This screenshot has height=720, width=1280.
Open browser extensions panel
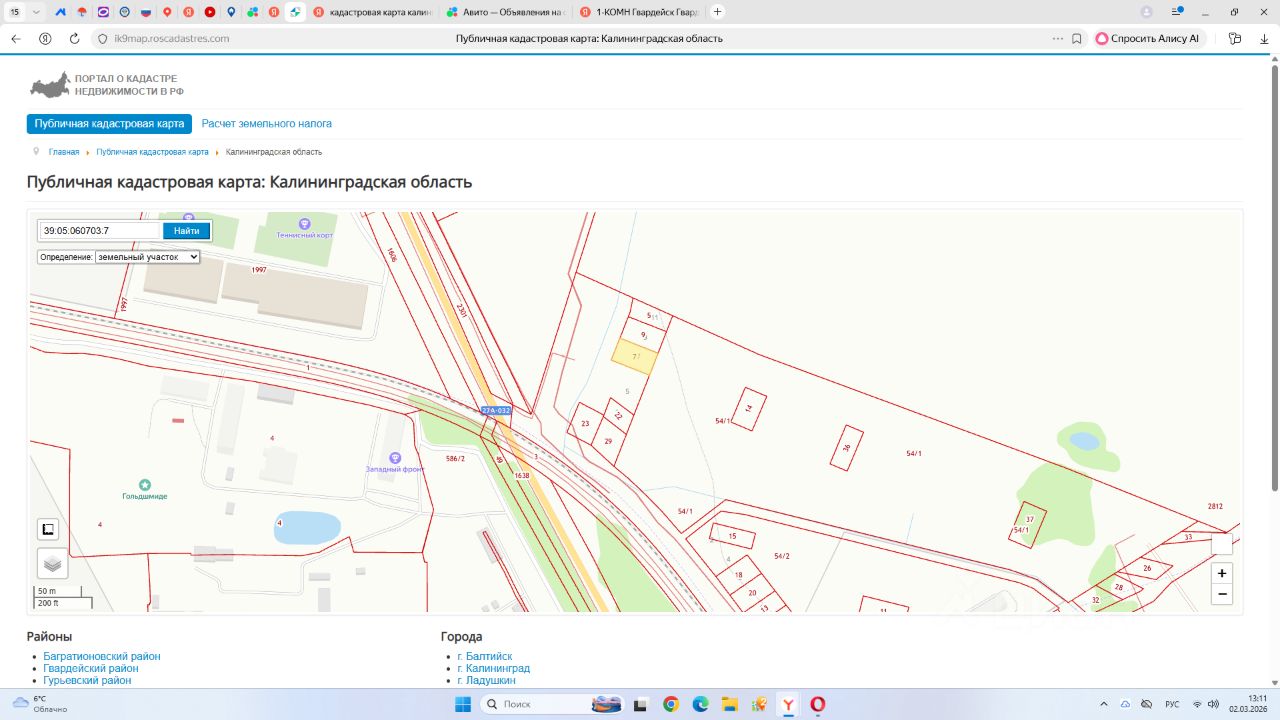1235,38
